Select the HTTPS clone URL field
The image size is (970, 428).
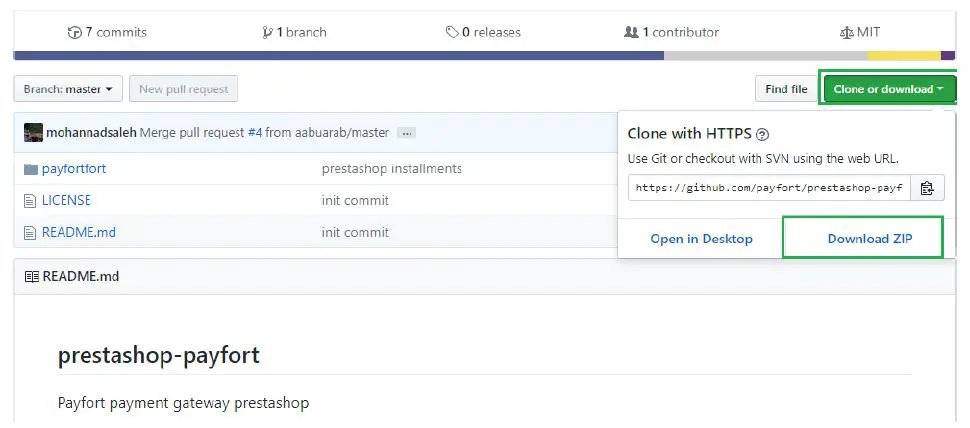(769, 187)
